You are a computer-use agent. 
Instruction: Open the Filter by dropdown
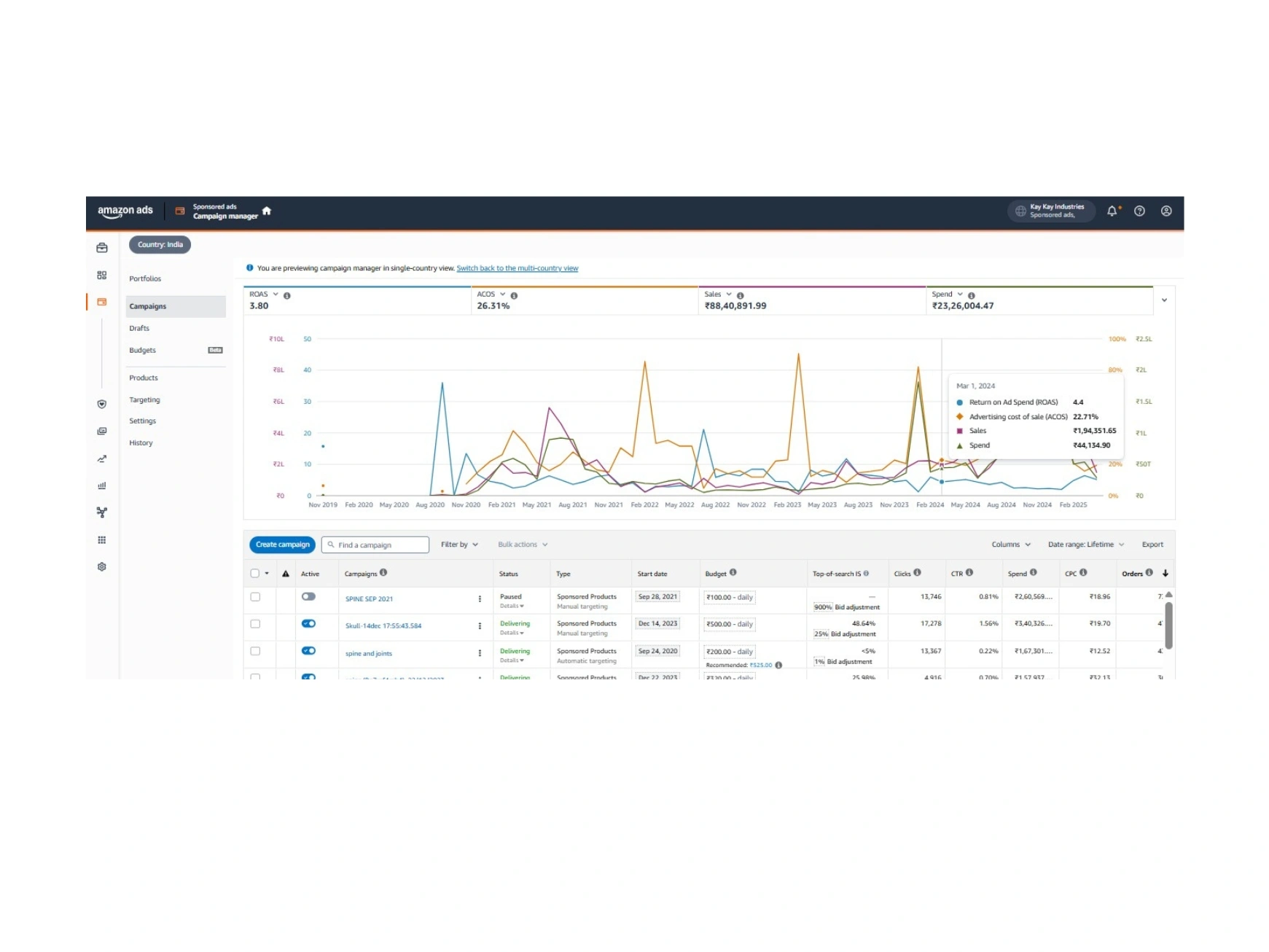pyautogui.click(x=459, y=545)
